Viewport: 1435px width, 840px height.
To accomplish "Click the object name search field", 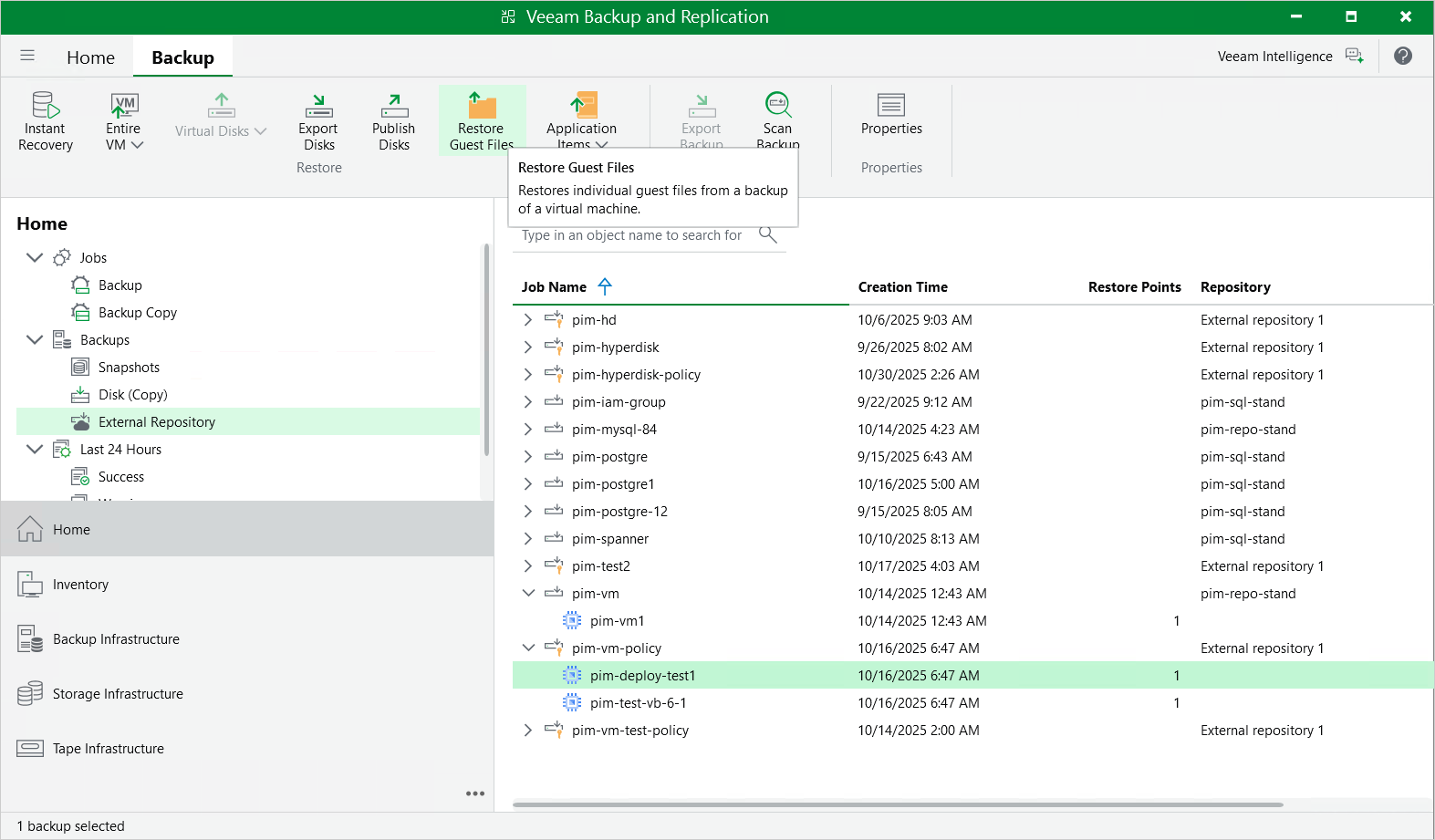I will tap(636, 235).
